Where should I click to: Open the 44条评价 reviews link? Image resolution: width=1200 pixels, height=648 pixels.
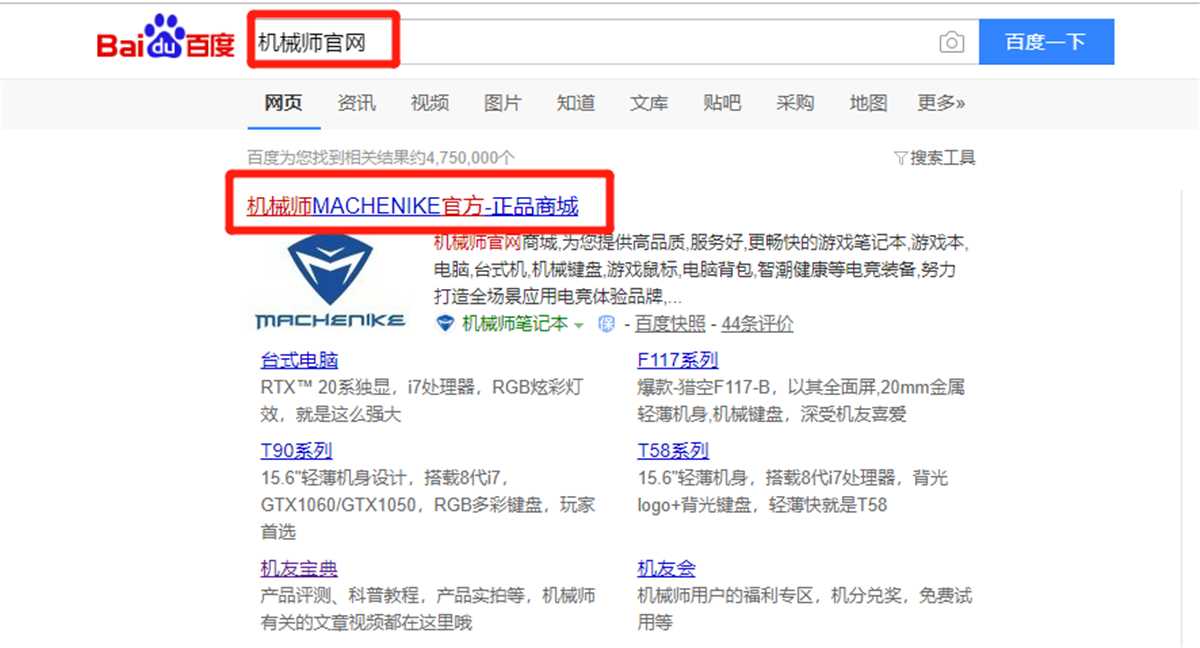[x=758, y=324]
